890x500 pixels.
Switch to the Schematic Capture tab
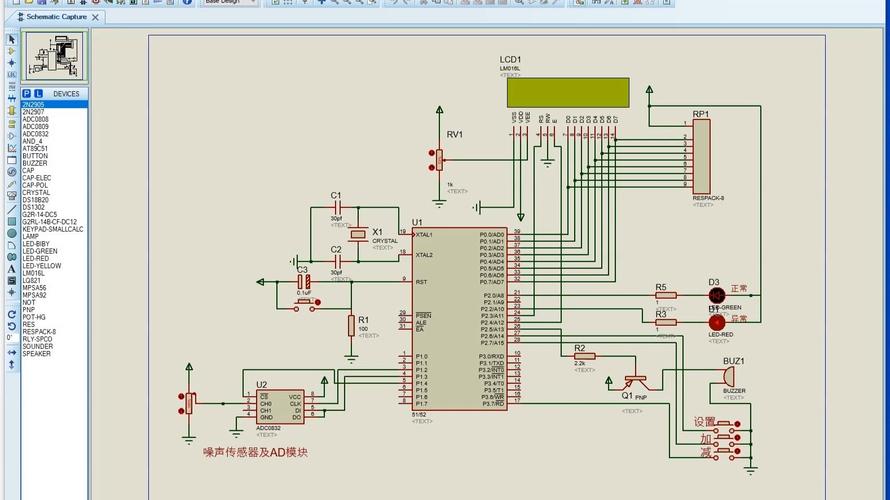pos(56,17)
